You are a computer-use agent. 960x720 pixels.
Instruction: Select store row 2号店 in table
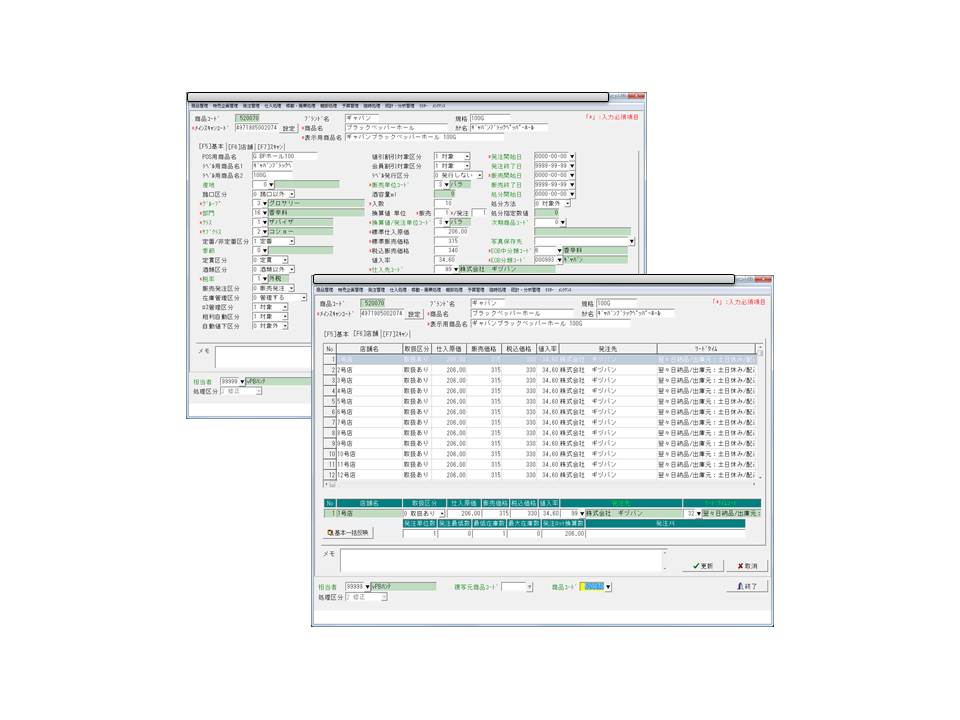point(539,370)
